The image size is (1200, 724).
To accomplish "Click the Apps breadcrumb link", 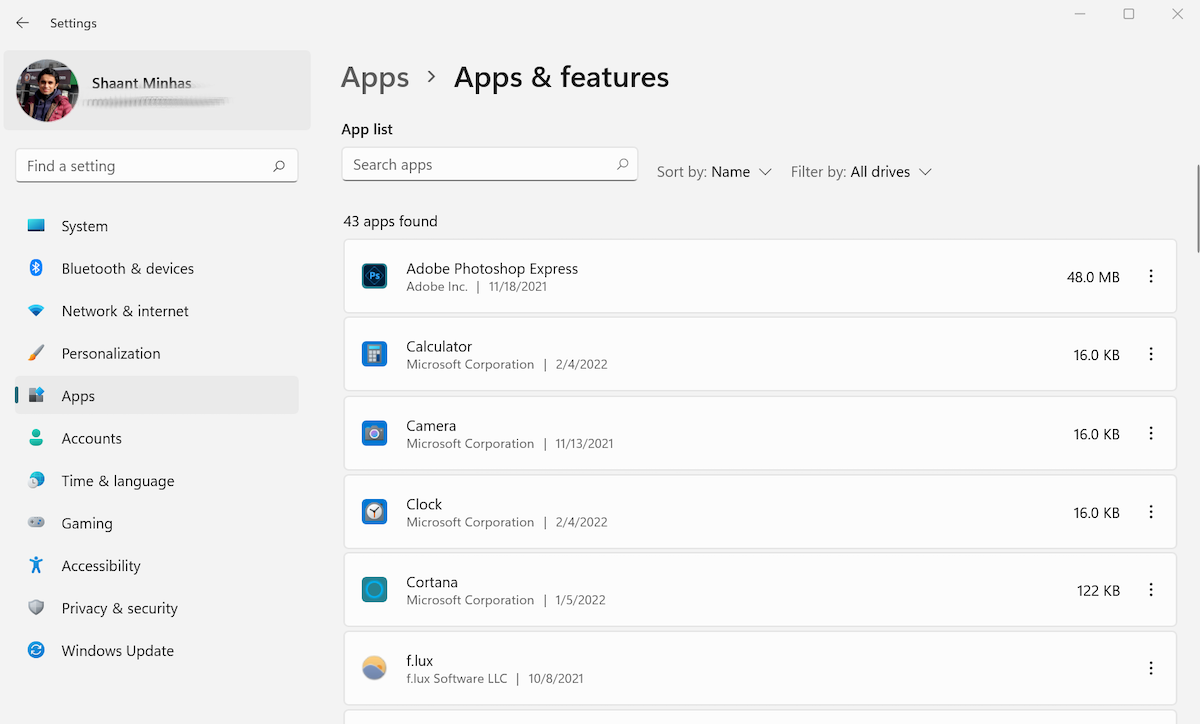I will pos(375,77).
